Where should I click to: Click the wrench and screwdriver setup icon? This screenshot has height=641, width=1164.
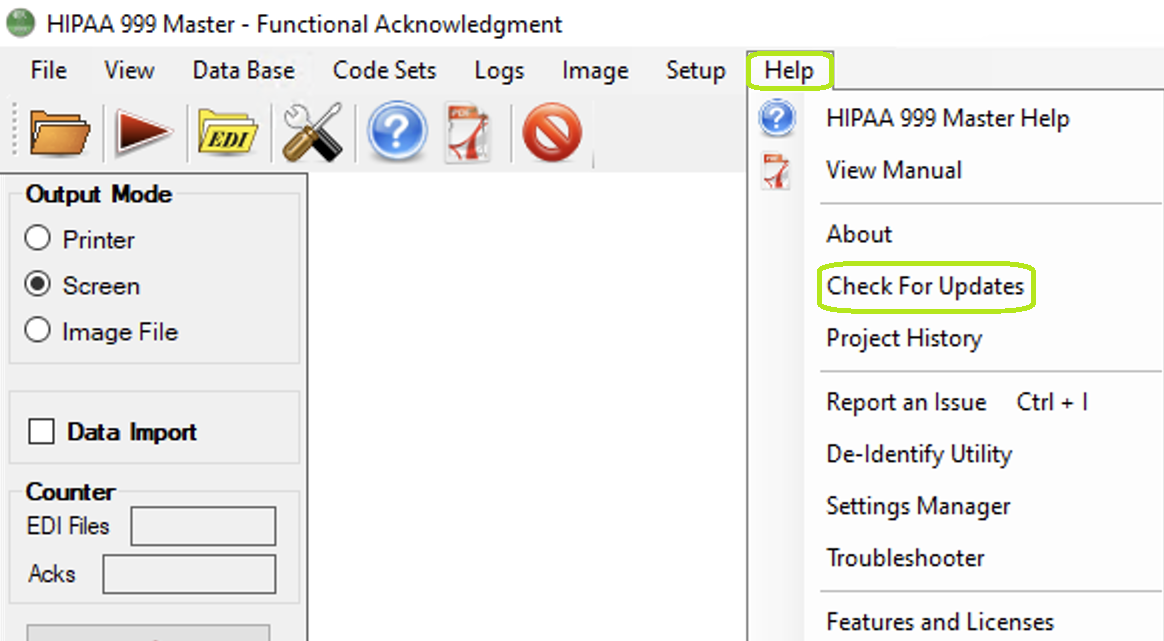click(313, 132)
